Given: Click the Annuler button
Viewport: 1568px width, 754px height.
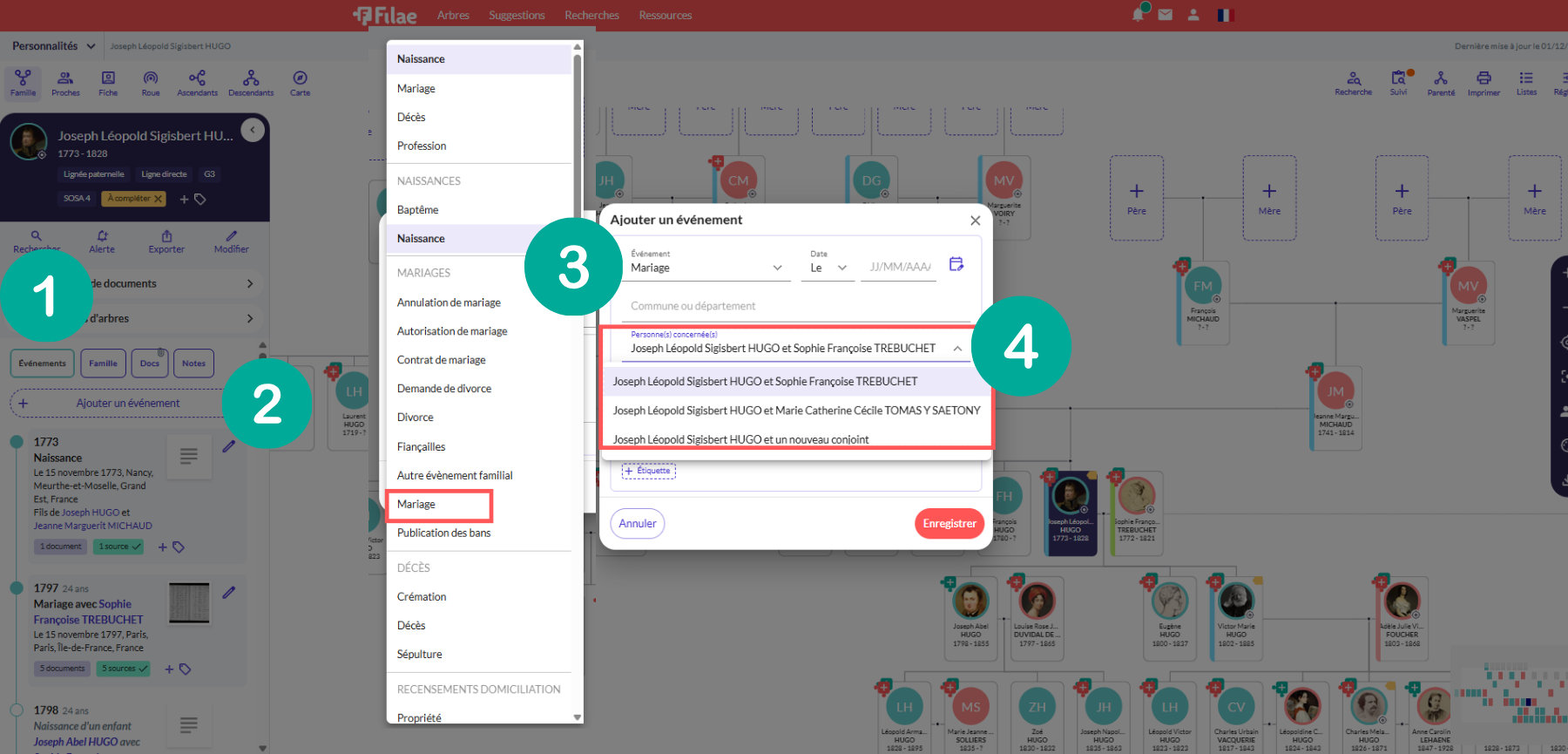Looking at the screenshot, I should (638, 524).
